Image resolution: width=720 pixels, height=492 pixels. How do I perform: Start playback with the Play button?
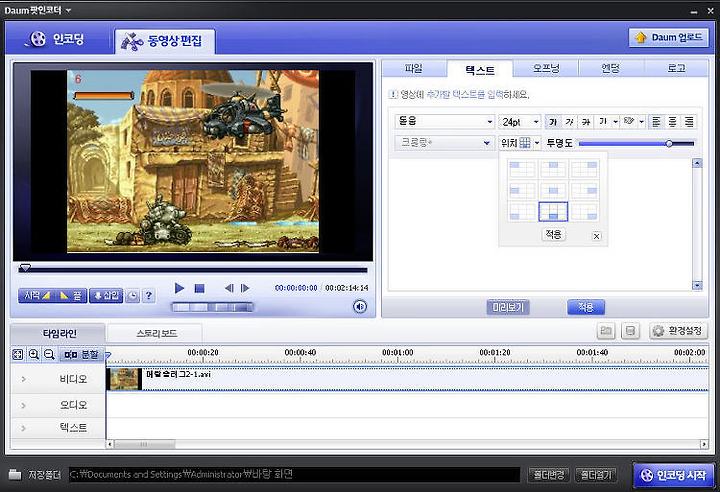click(x=179, y=288)
